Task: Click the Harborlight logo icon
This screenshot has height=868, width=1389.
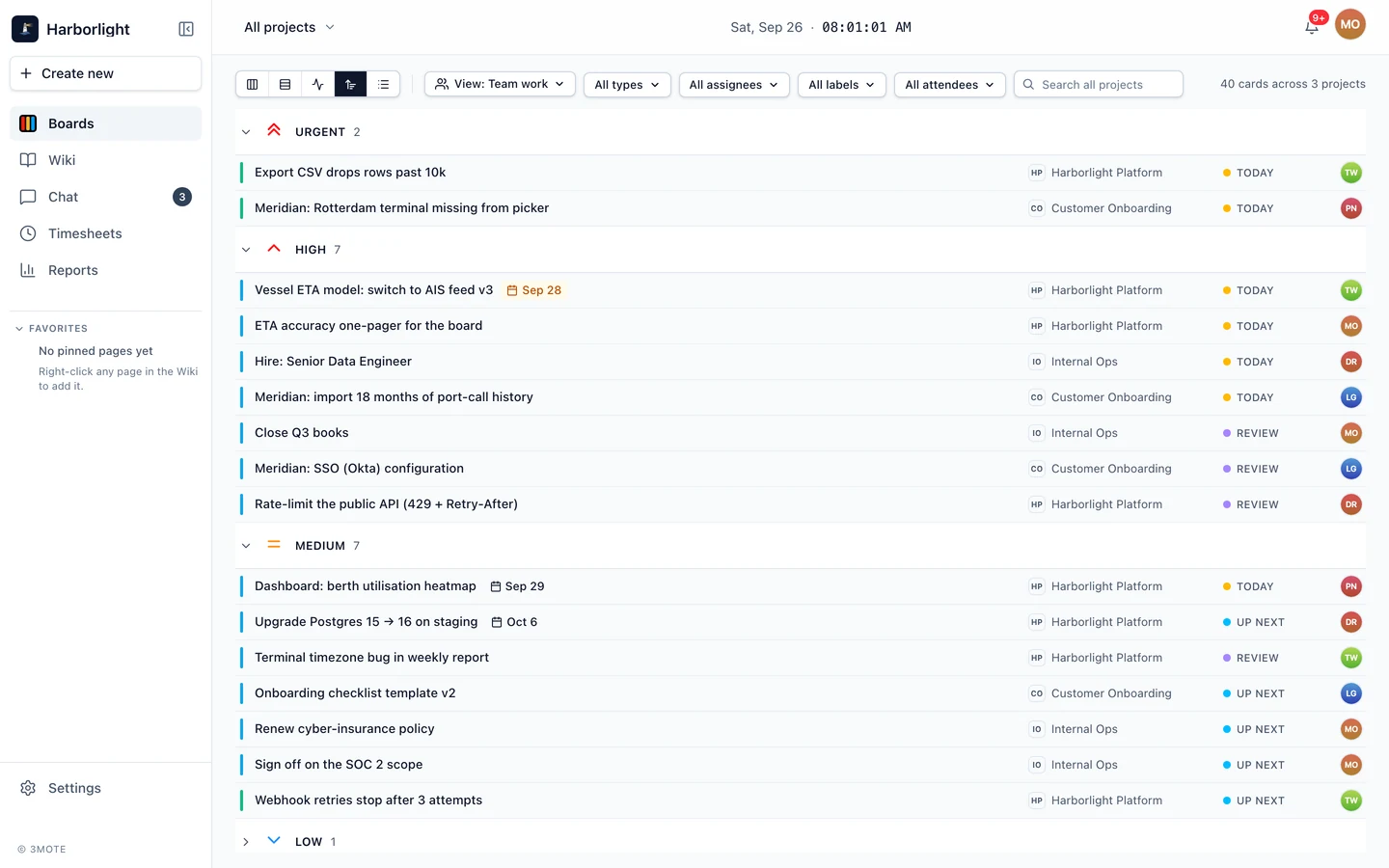Action: (x=25, y=29)
